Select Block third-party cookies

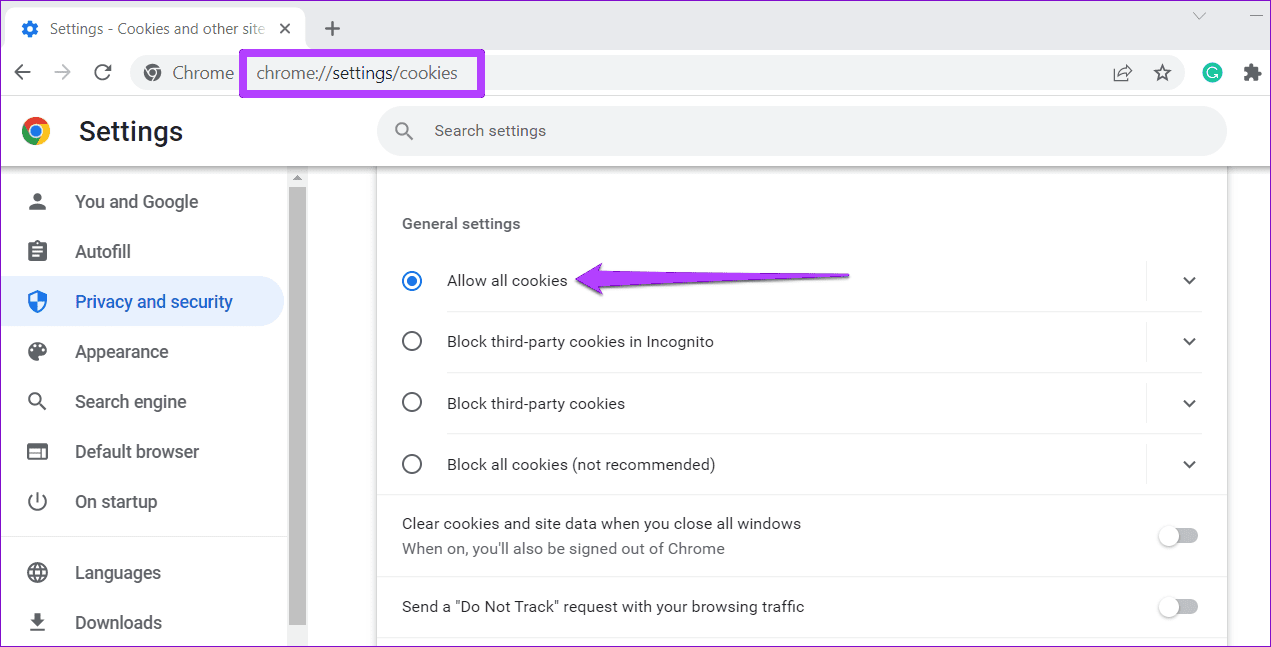412,402
